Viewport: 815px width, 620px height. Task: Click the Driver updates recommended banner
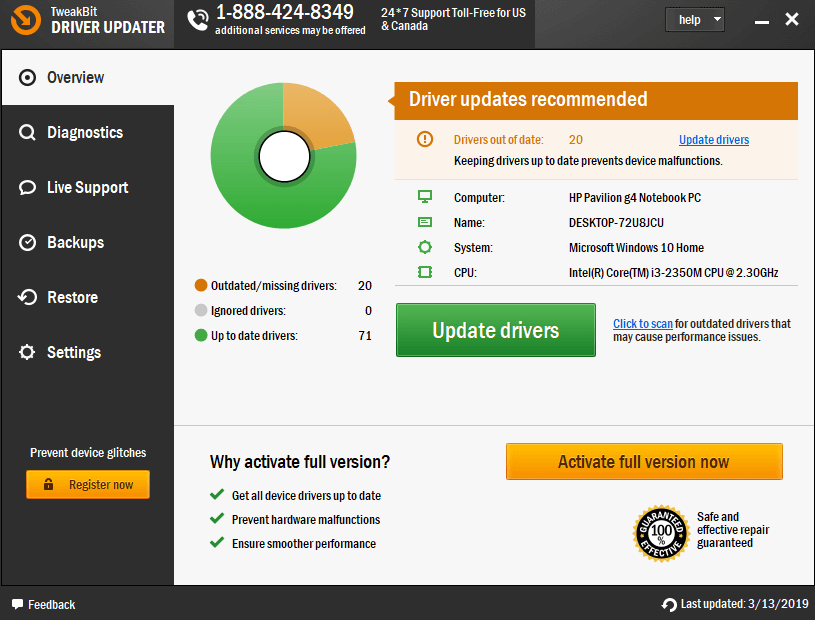[596, 100]
